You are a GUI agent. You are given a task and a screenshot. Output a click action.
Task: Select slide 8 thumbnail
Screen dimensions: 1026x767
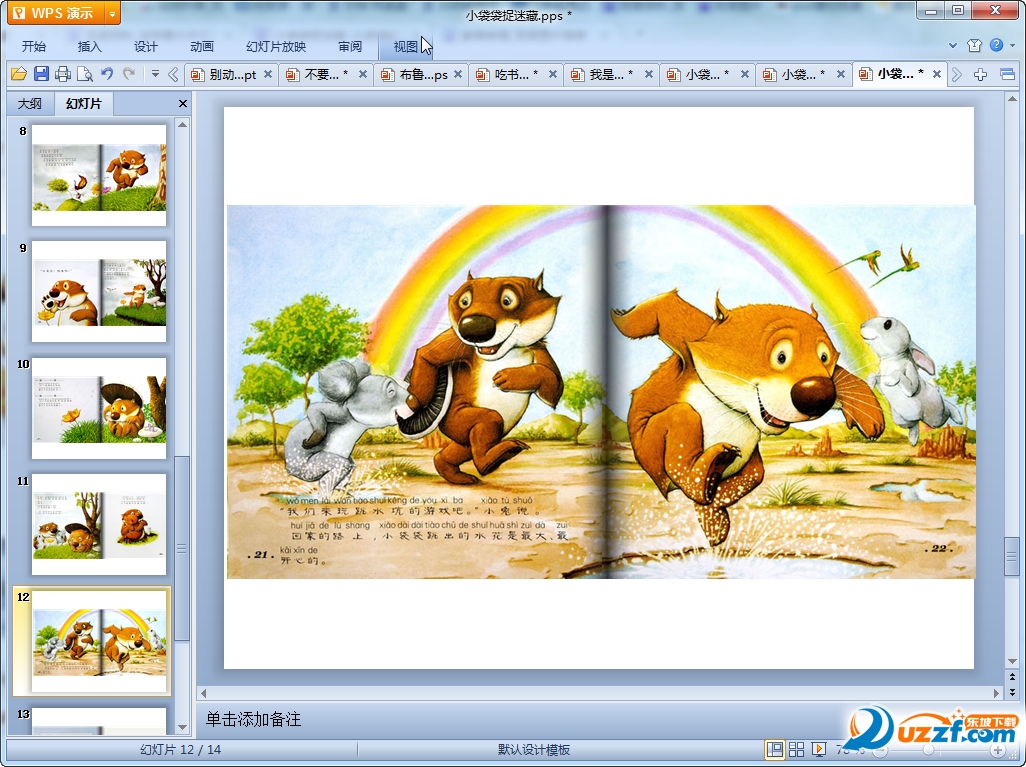tap(99, 175)
